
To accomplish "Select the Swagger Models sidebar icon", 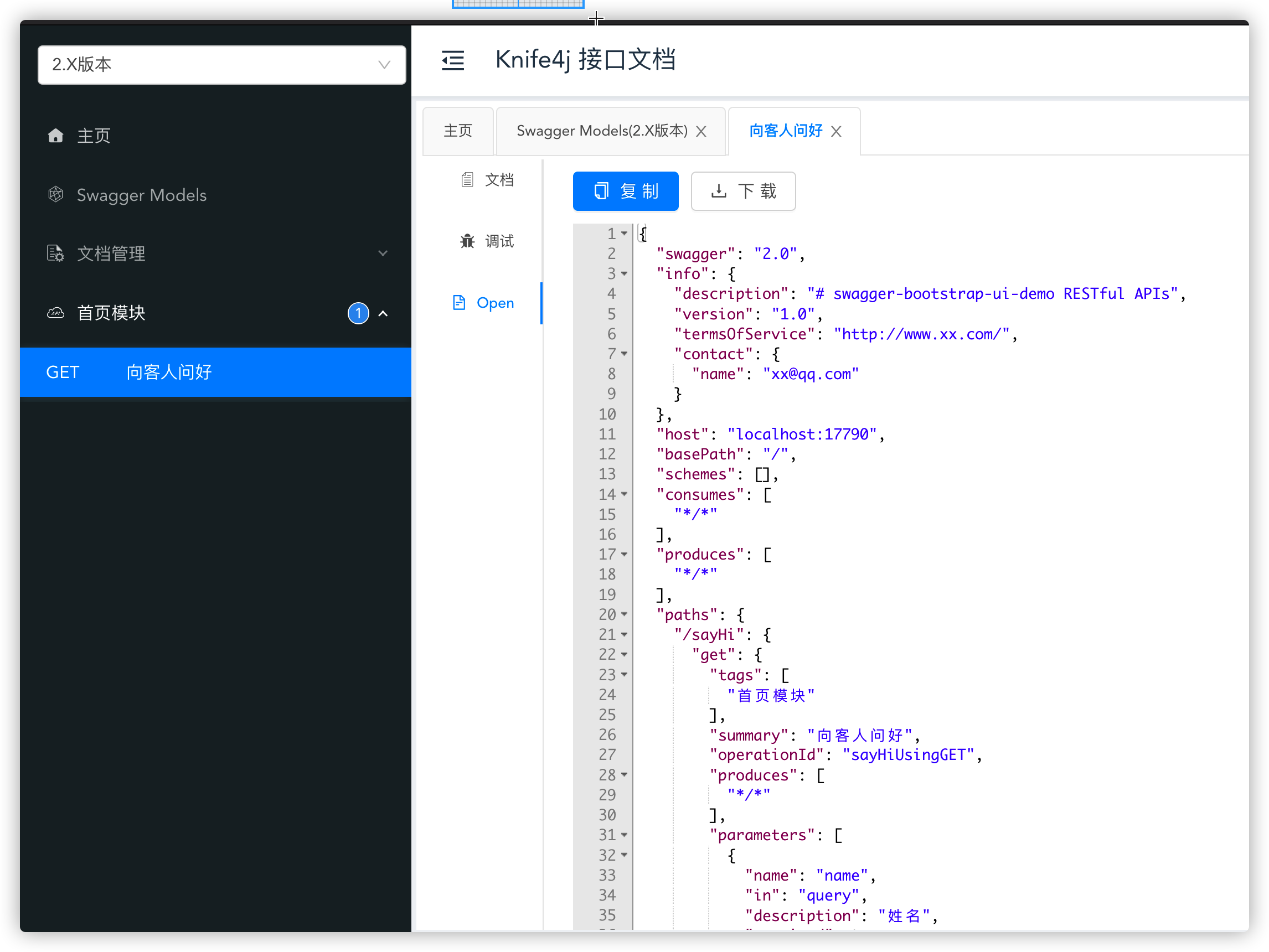I will point(56,194).
